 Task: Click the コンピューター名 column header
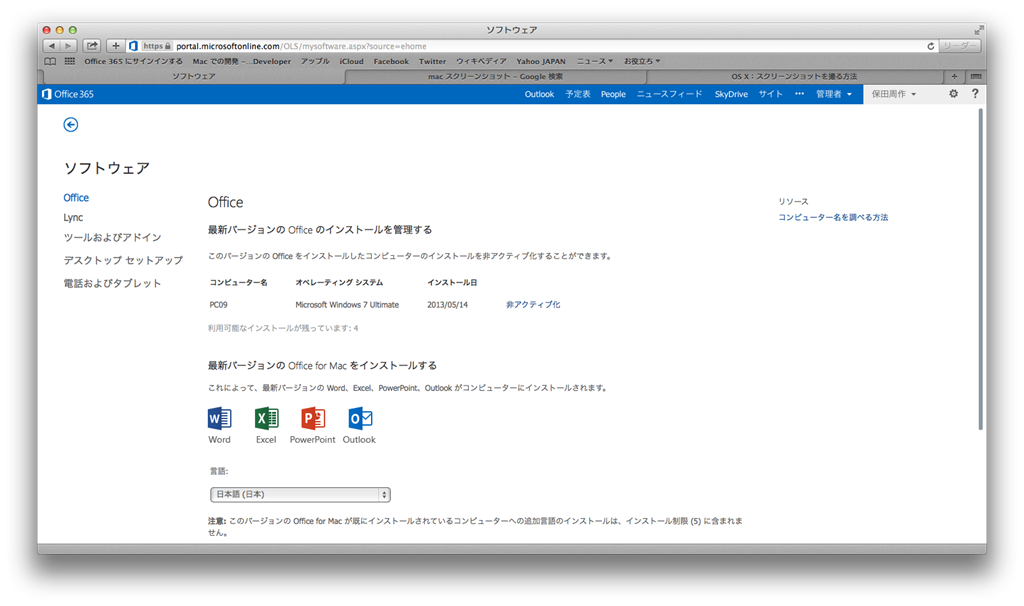pyautogui.click(x=238, y=283)
